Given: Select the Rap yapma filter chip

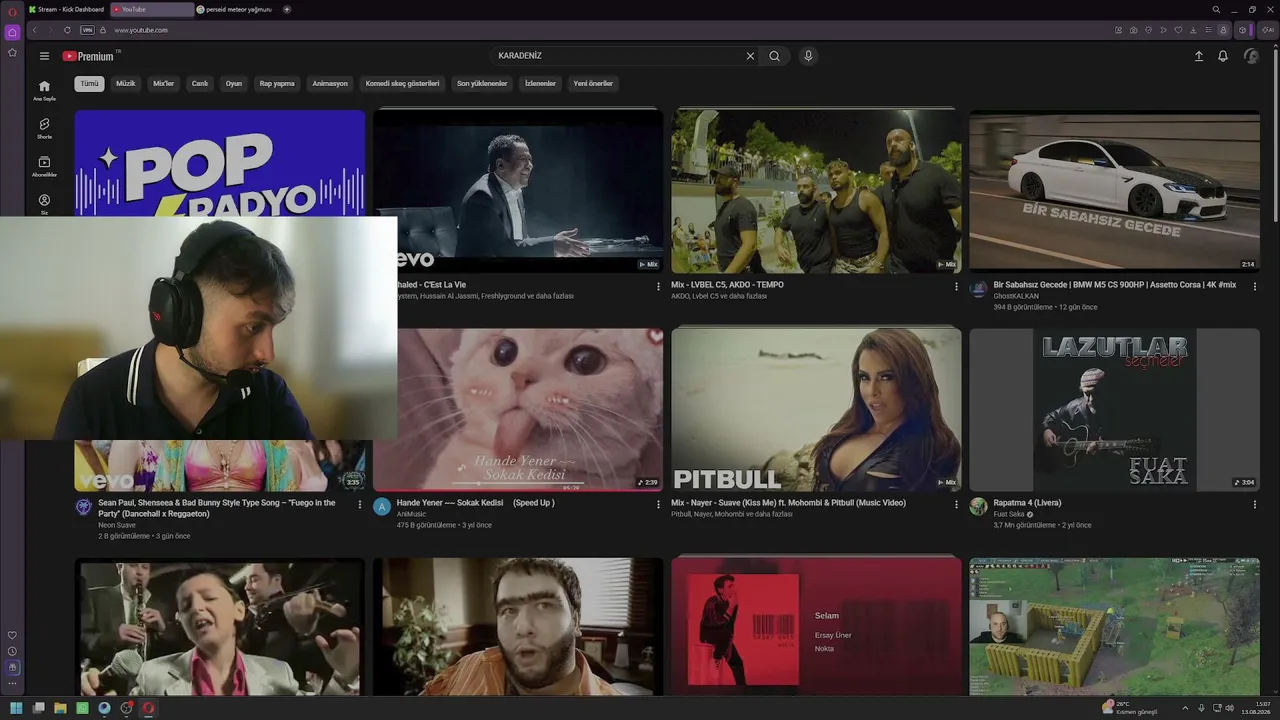Looking at the screenshot, I should tap(277, 84).
